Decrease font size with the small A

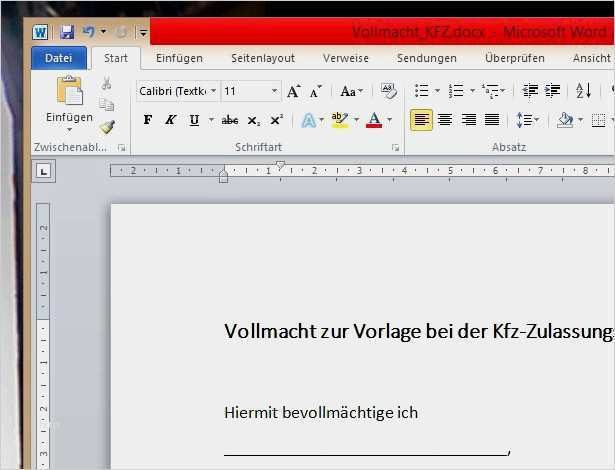(x=315, y=91)
